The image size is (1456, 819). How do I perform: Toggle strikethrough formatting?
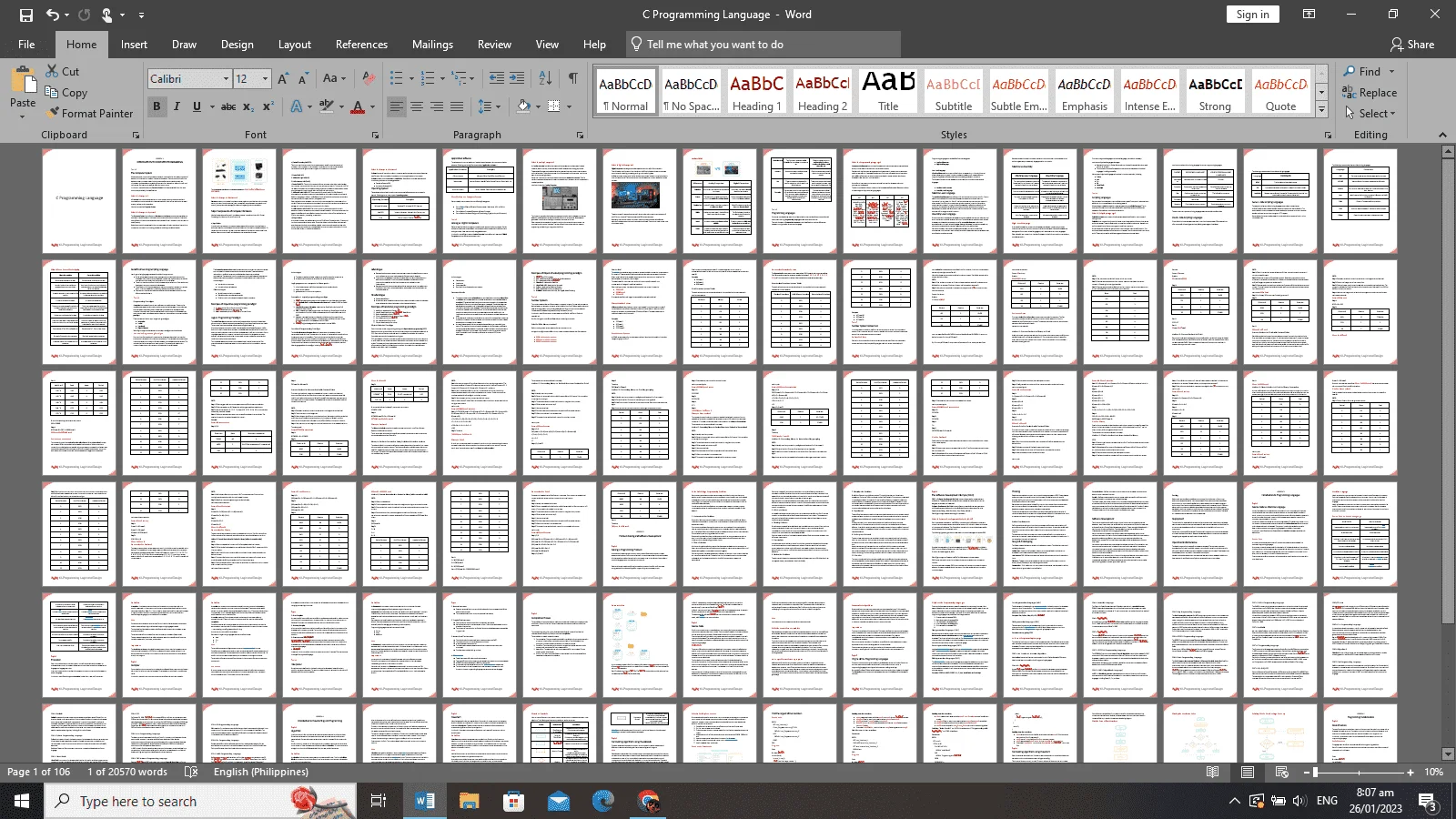click(228, 106)
